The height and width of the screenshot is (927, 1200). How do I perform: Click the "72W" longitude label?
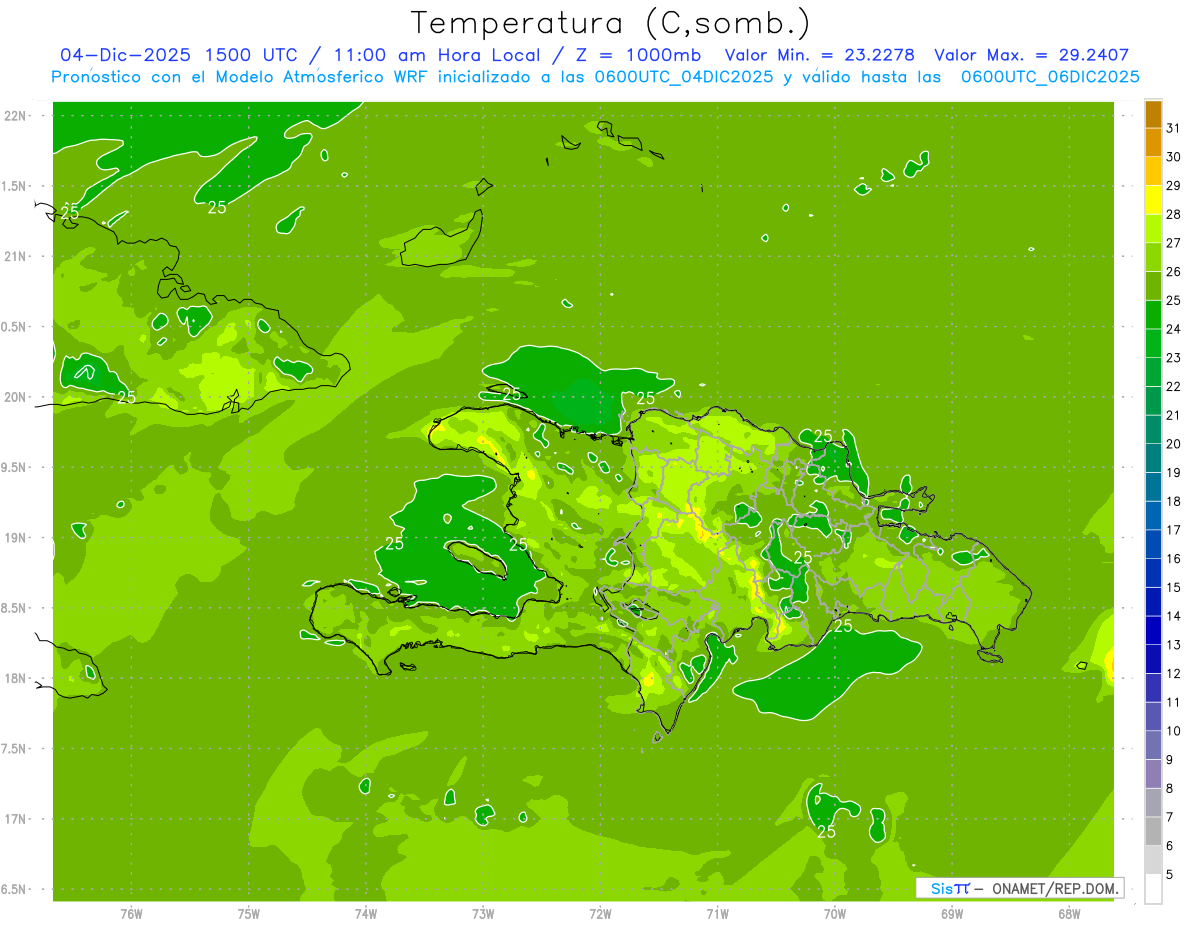(x=601, y=914)
